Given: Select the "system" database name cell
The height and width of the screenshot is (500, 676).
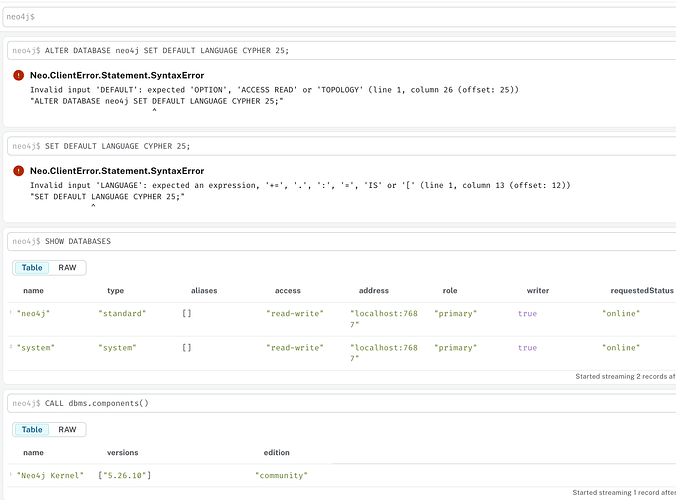Looking at the screenshot, I should point(35,348).
